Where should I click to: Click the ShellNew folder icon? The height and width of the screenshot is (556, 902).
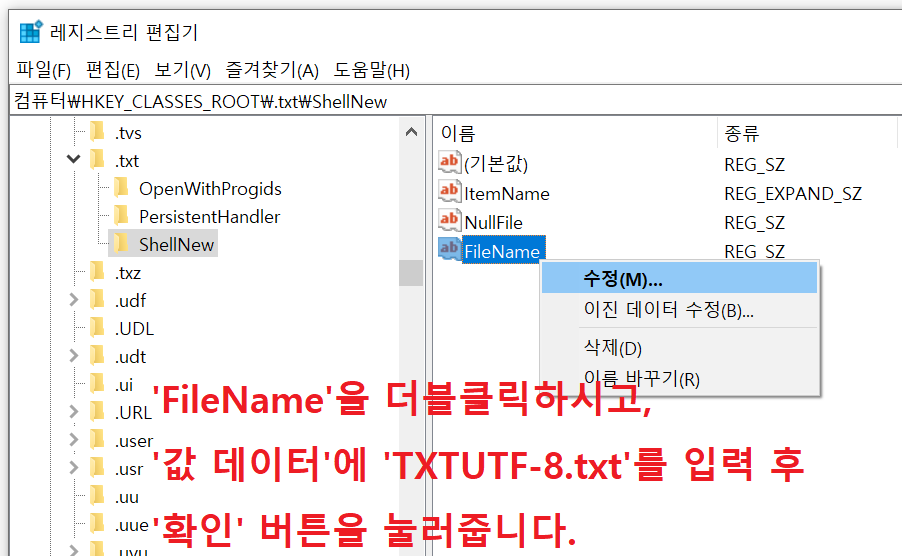[121, 243]
